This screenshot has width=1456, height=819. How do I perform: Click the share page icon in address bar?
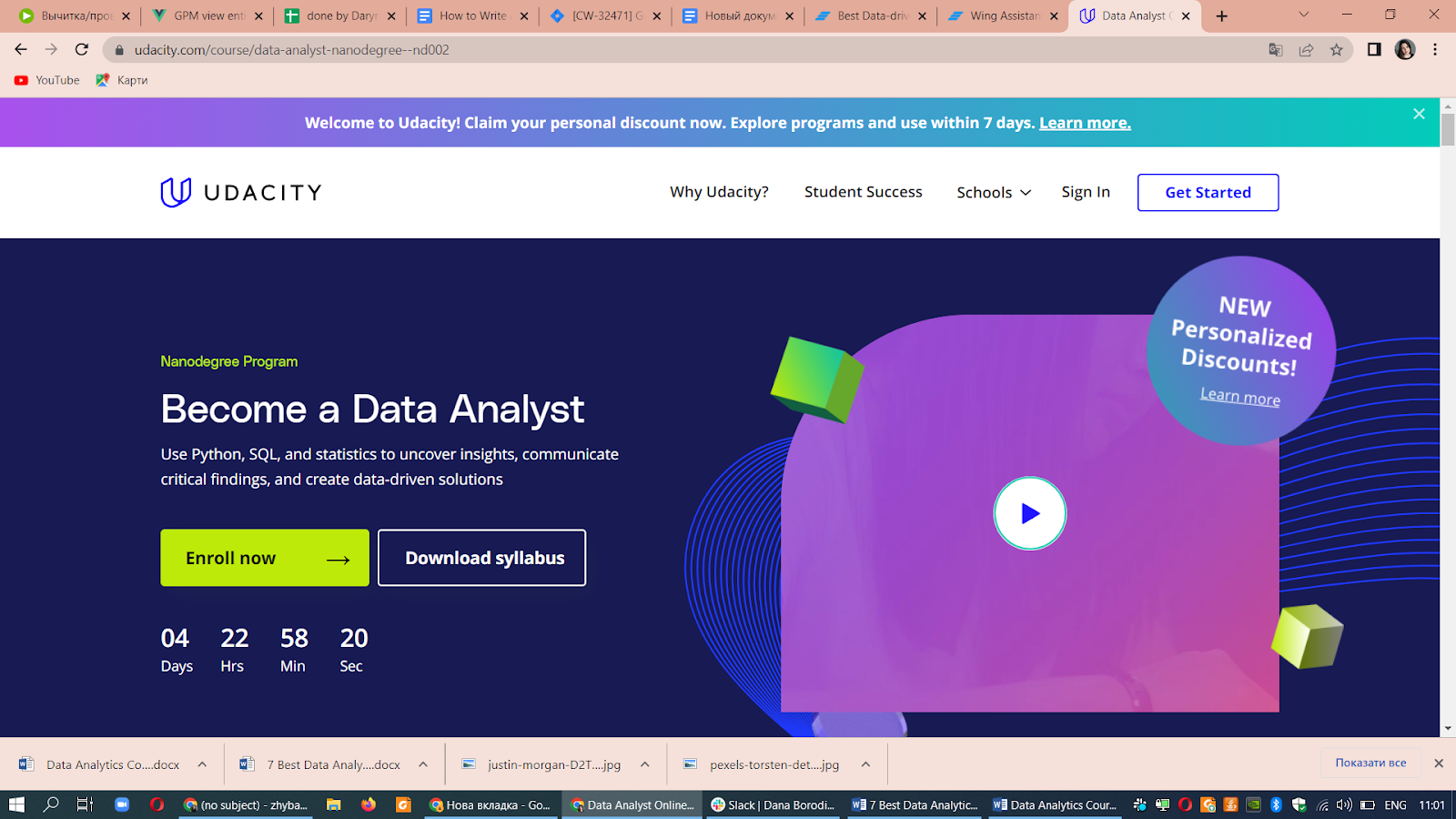tap(1306, 50)
